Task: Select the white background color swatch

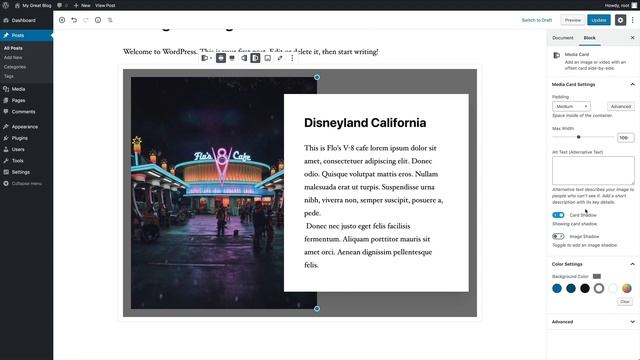Action: [x=613, y=289]
